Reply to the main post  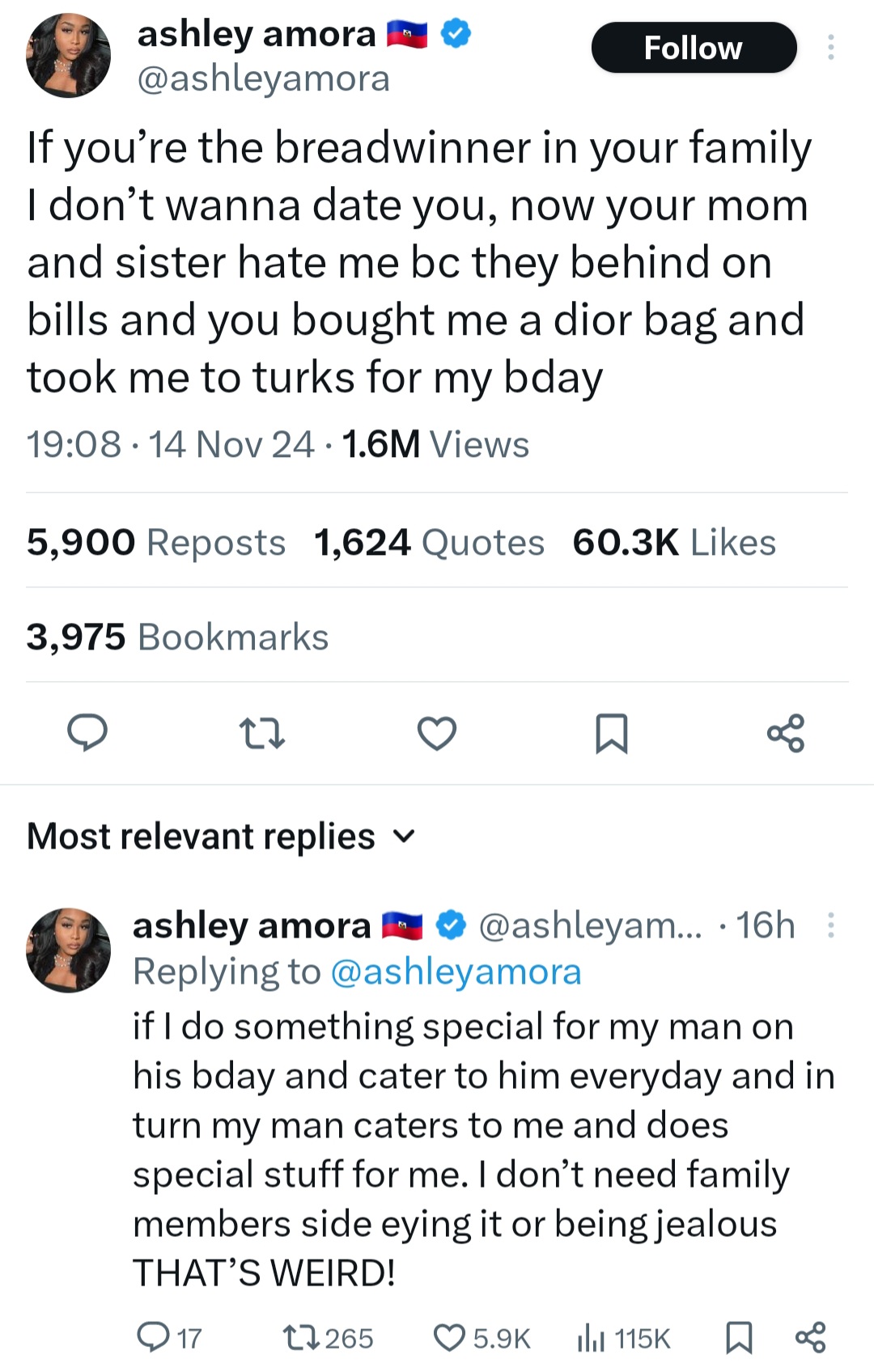click(87, 733)
